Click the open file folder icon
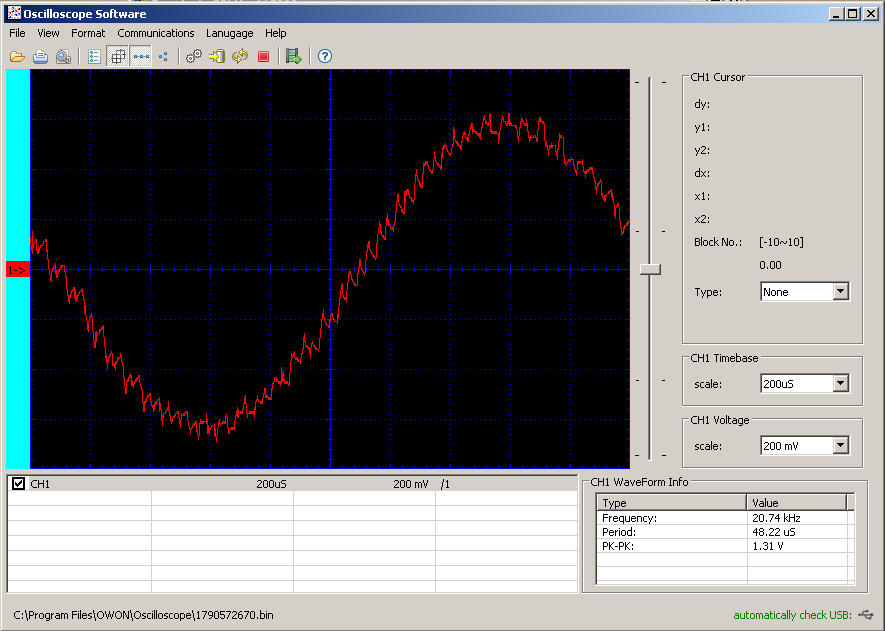Viewport: 885px width, 631px height. point(17,57)
